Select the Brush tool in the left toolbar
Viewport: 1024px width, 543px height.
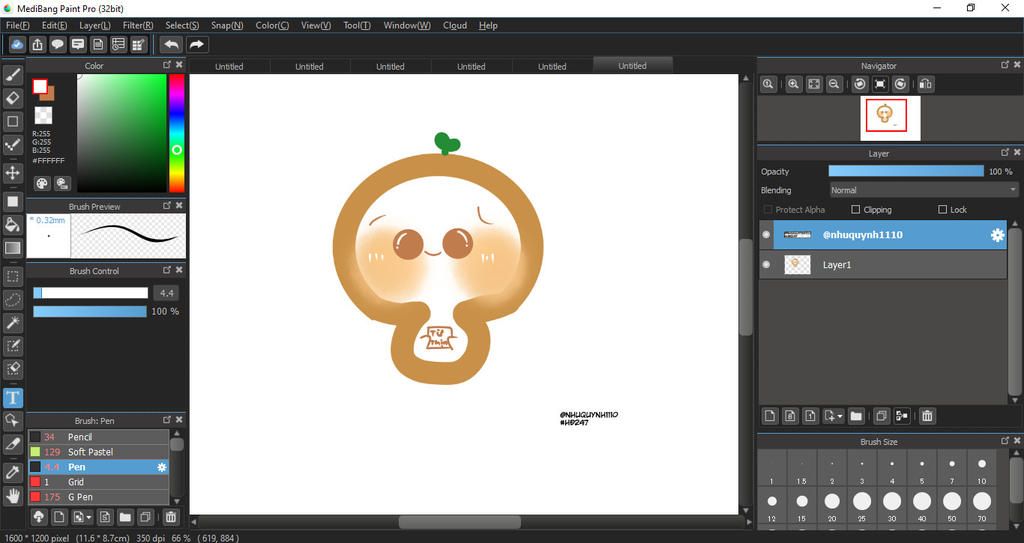pos(12,76)
